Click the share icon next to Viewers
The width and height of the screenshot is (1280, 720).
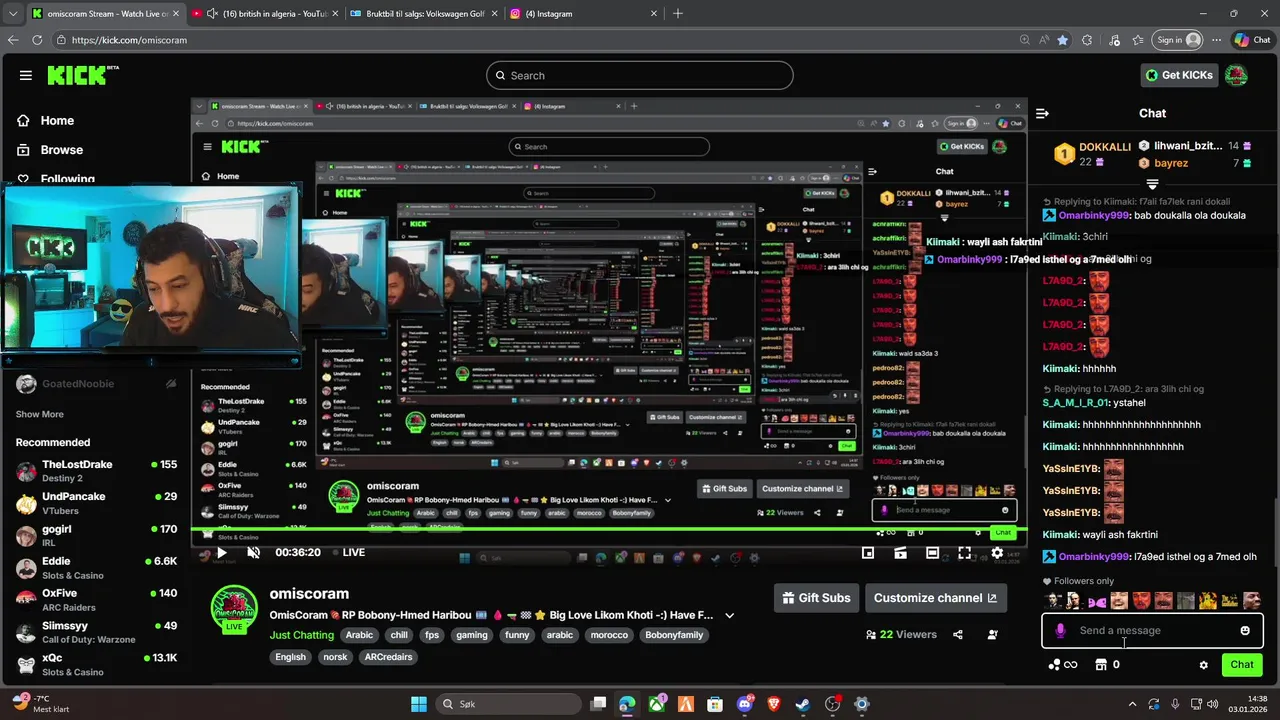(x=958, y=634)
